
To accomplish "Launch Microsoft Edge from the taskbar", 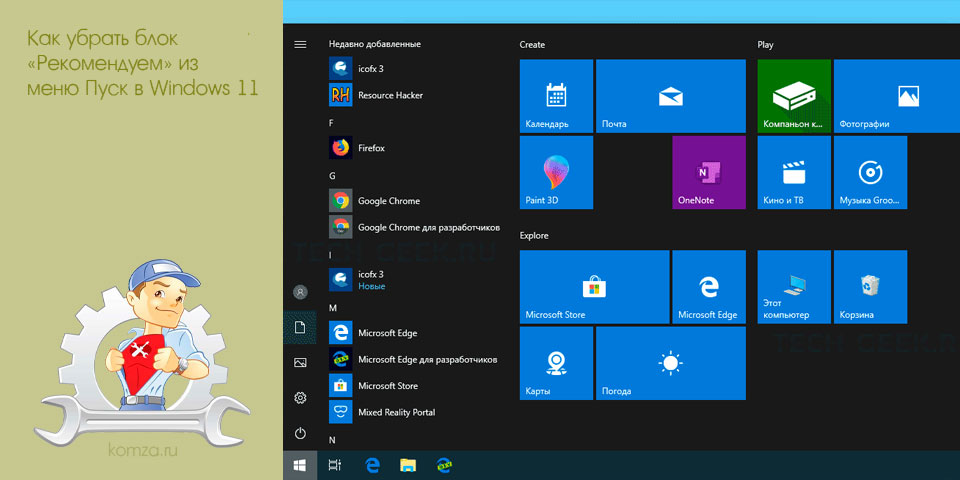I will (x=372, y=465).
